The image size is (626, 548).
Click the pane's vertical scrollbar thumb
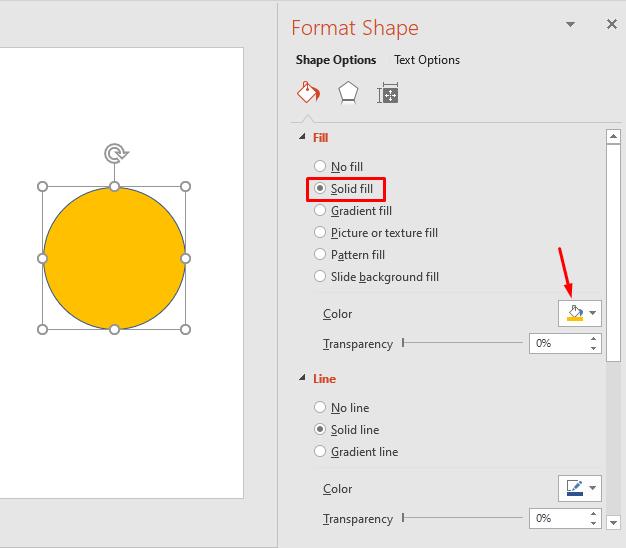[x=613, y=253]
